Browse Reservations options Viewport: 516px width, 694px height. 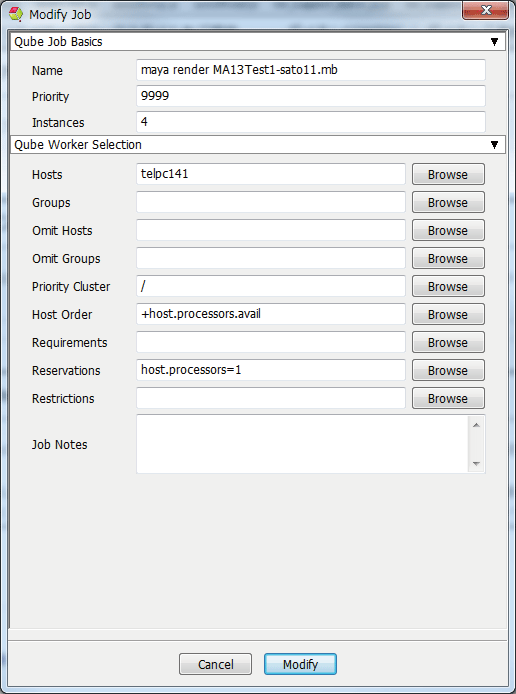(448, 370)
